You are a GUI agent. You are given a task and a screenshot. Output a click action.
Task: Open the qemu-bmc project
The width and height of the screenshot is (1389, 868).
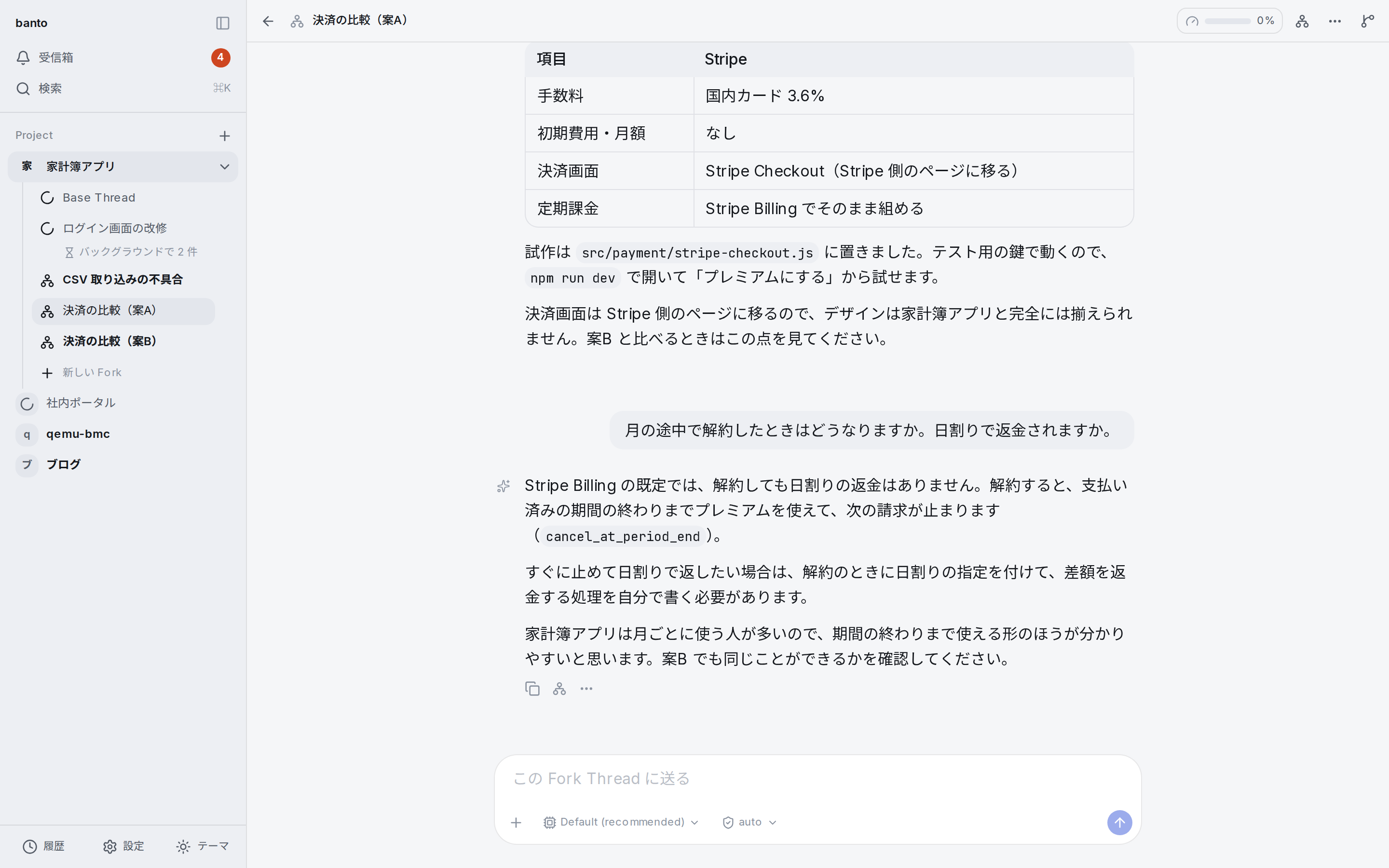[x=123, y=434]
